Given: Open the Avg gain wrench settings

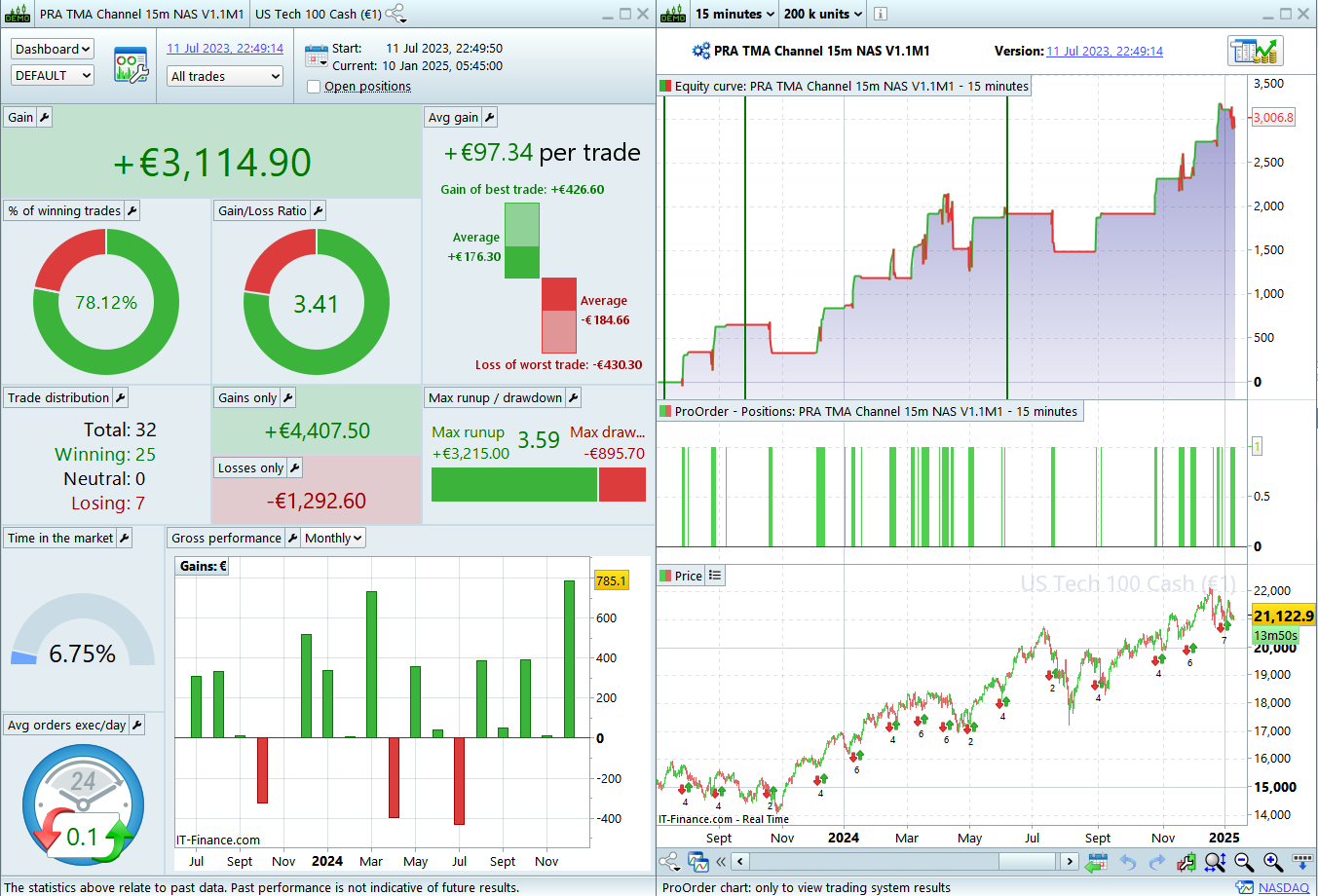Looking at the screenshot, I should (489, 117).
